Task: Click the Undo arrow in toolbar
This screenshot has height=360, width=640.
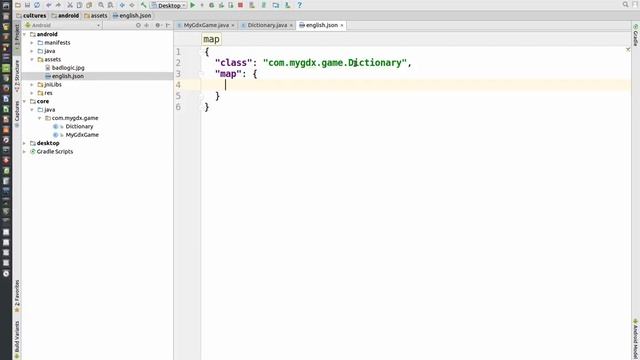Action: click(x=49, y=5)
